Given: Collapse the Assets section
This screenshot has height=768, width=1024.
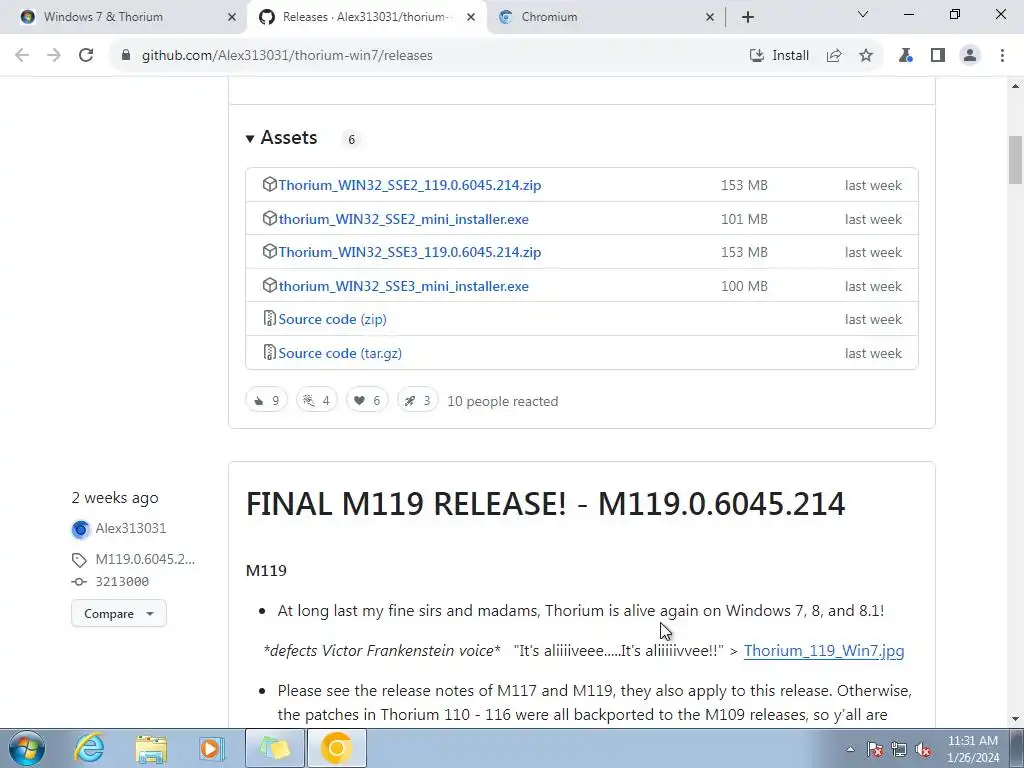Looking at the screenshot, I should pyautogui.click(x=281, y=138).
